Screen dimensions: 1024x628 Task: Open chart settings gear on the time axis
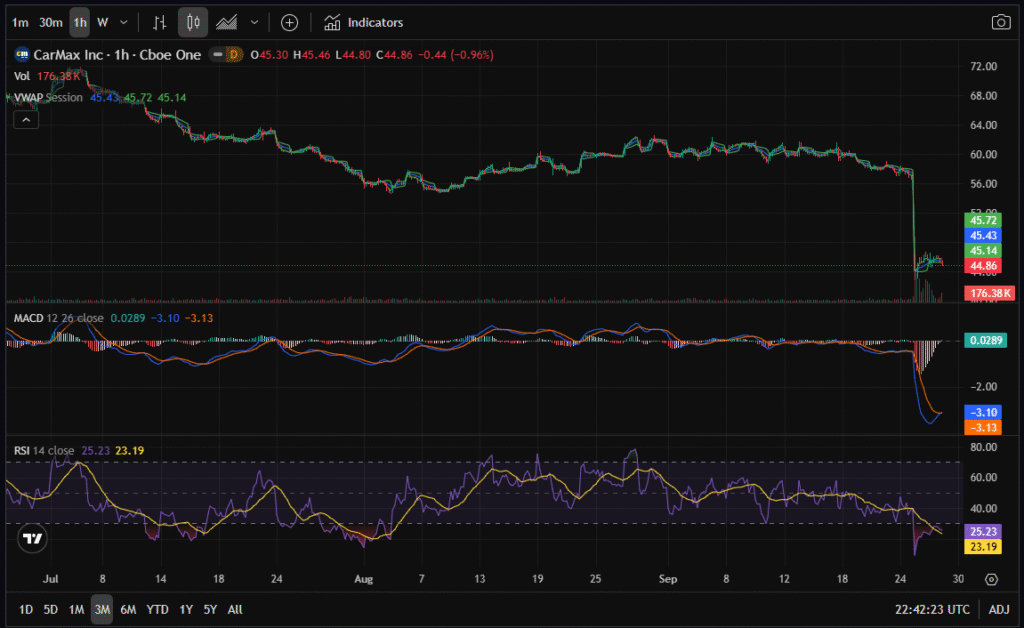991,579
